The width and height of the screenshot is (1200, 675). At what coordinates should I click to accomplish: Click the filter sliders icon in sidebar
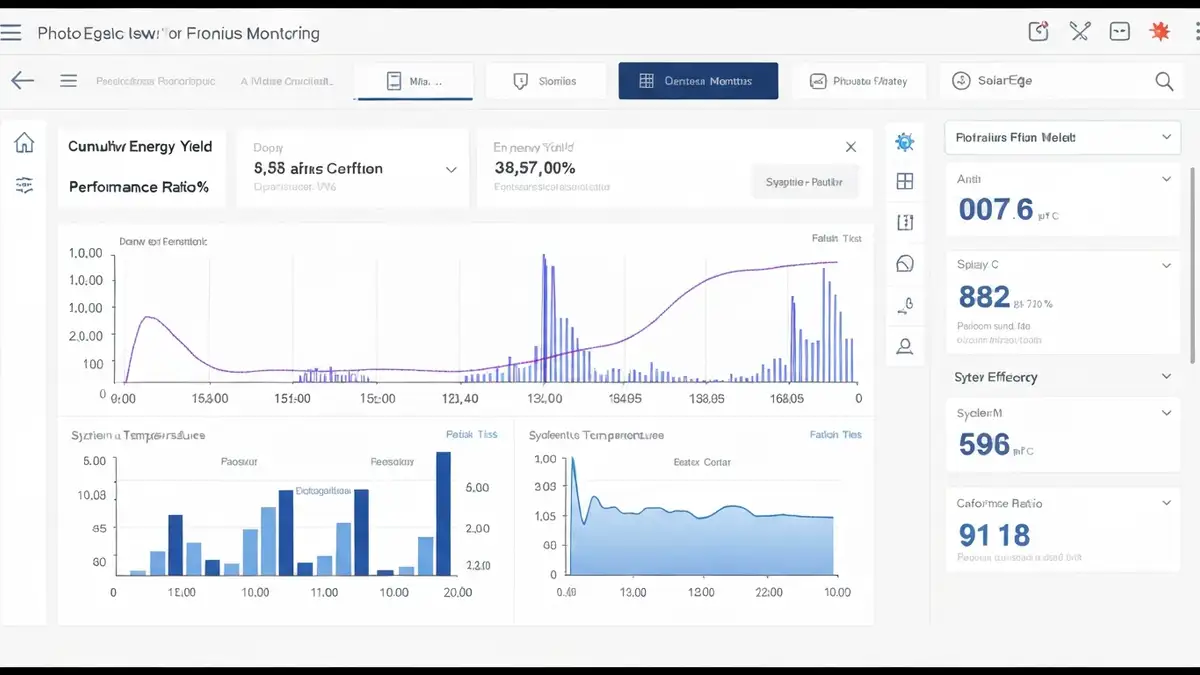click(x=24, y=185)
